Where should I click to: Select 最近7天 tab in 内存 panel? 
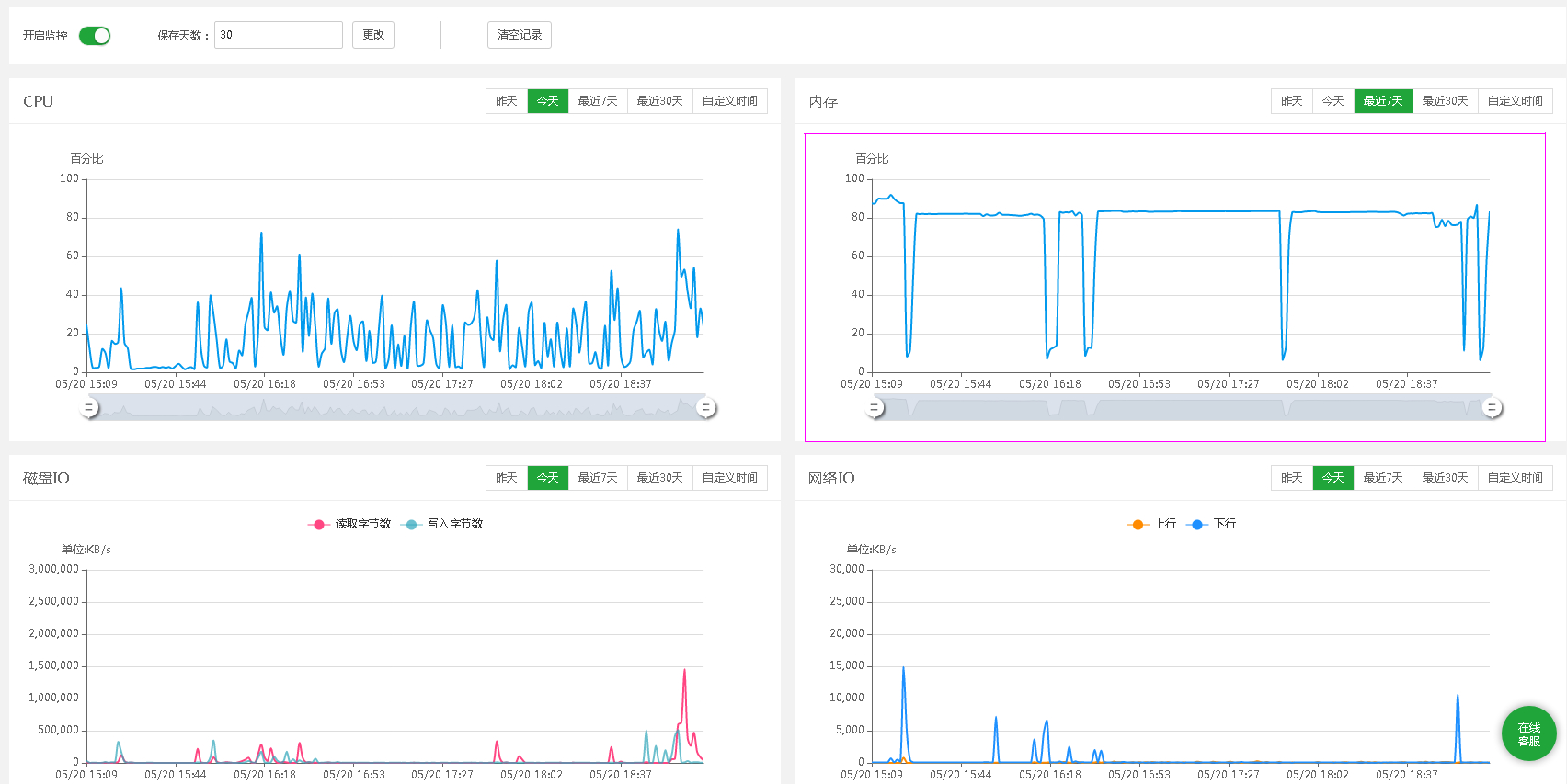pos(1383,101)
